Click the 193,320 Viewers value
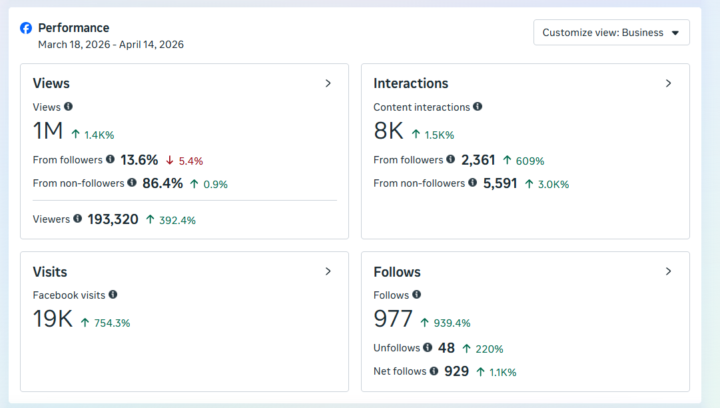This screenshot has height=408, width=720. click(113, 219)
